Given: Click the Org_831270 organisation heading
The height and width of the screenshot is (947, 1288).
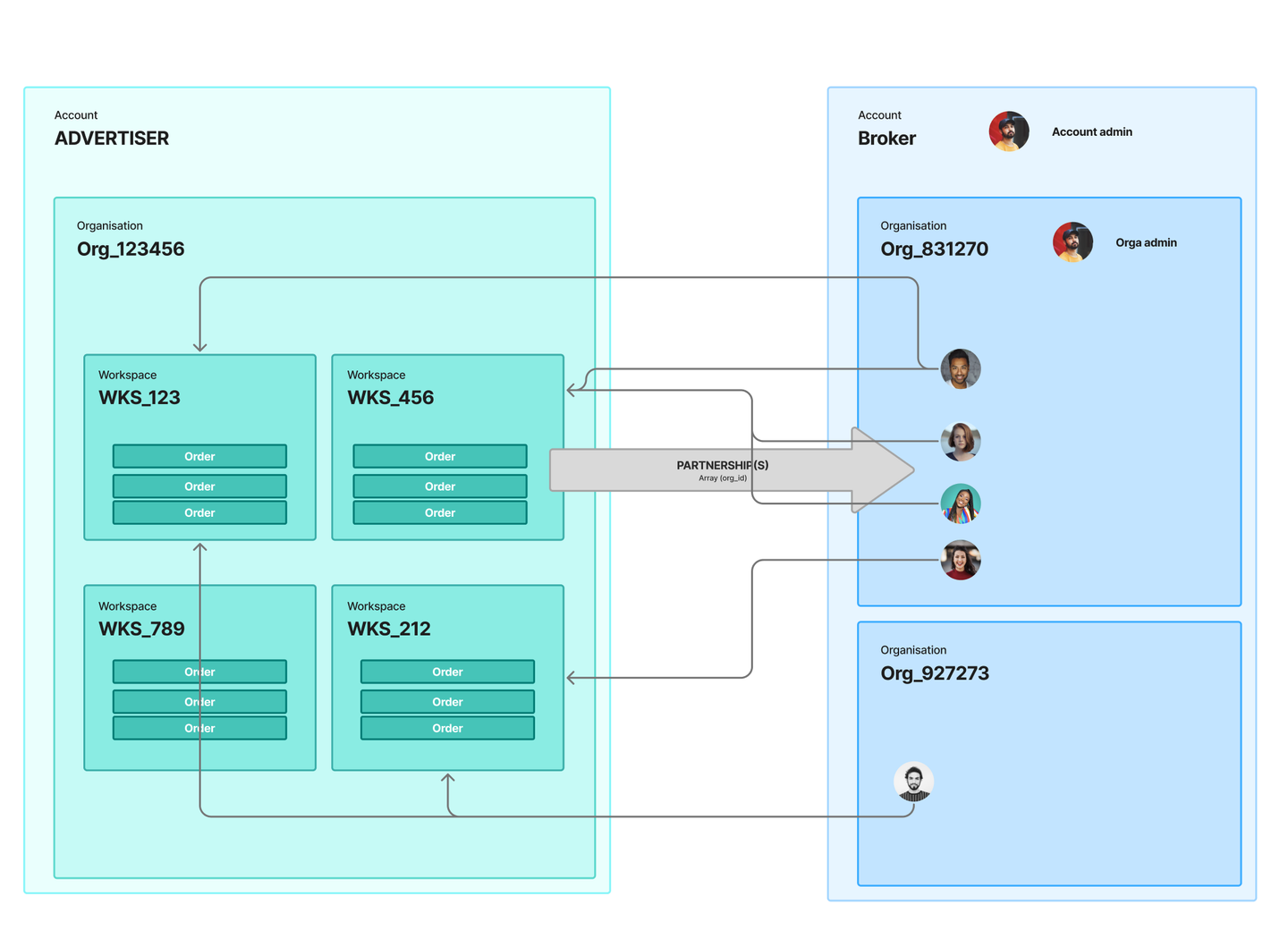Looking at the screenshot, I should point(935,249).
